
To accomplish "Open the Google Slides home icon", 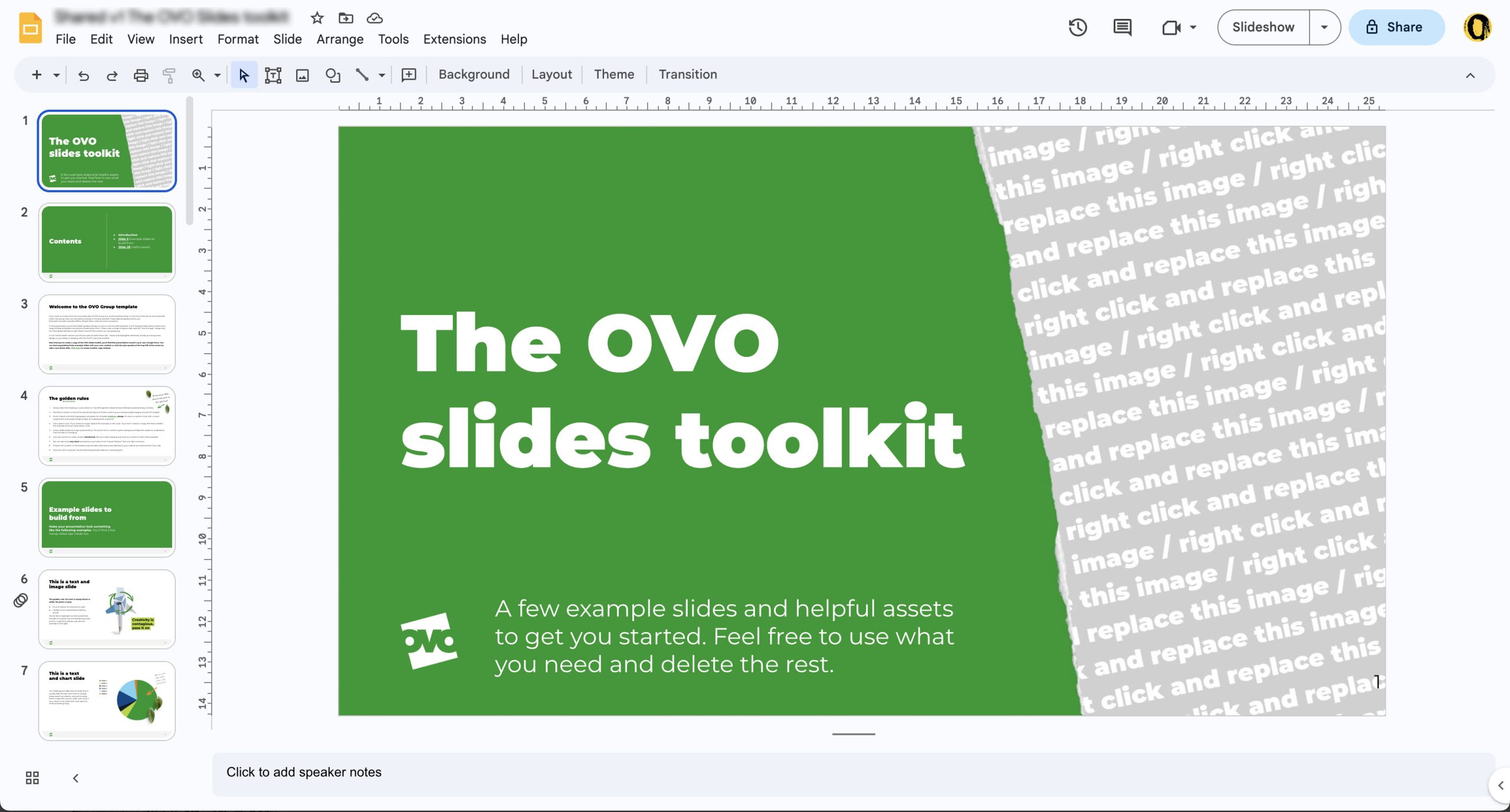I will 31,28.
